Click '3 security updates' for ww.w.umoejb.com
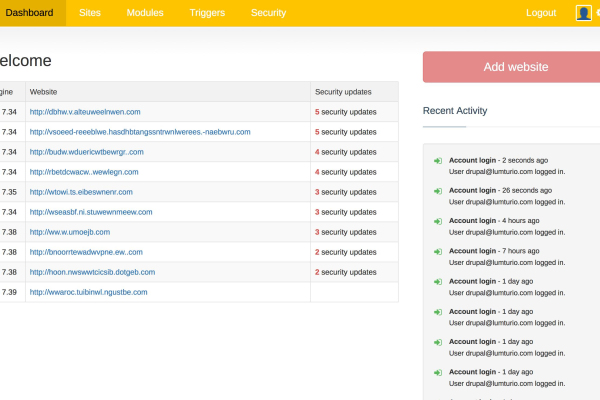 point(346,232)
